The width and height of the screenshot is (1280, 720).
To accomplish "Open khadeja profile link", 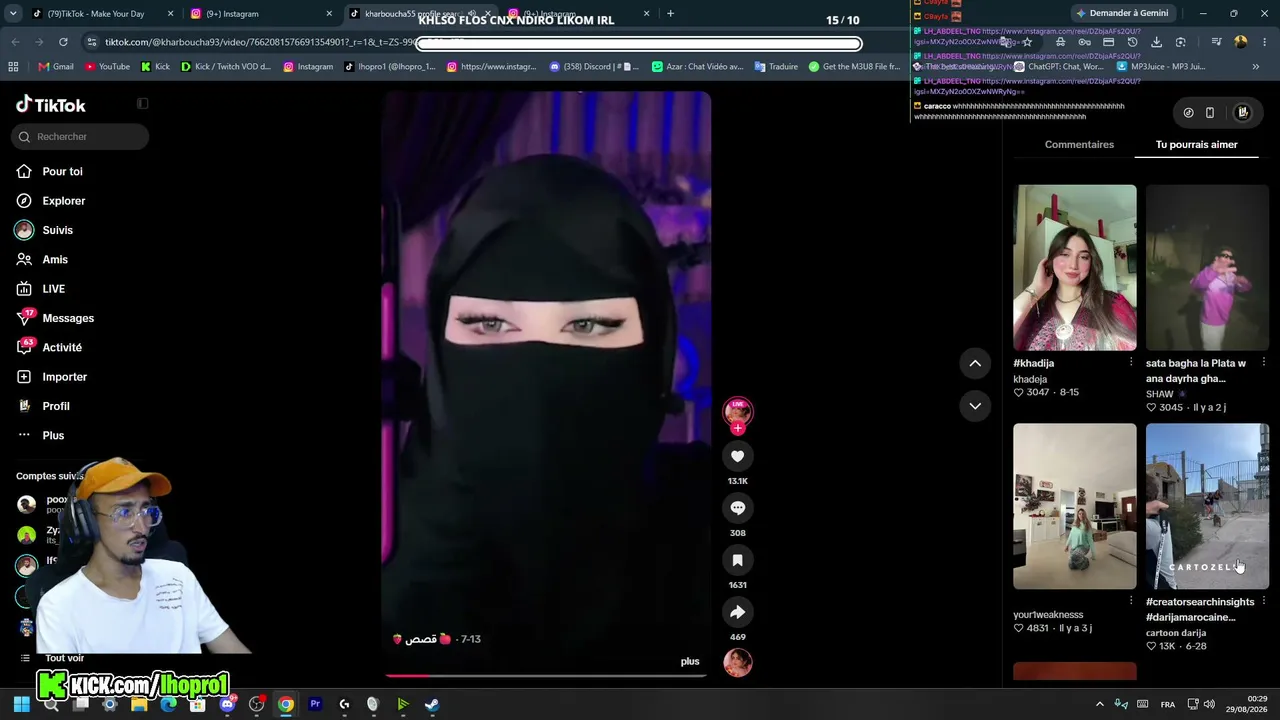I will pyautogui.click(x=1030, y=379).
